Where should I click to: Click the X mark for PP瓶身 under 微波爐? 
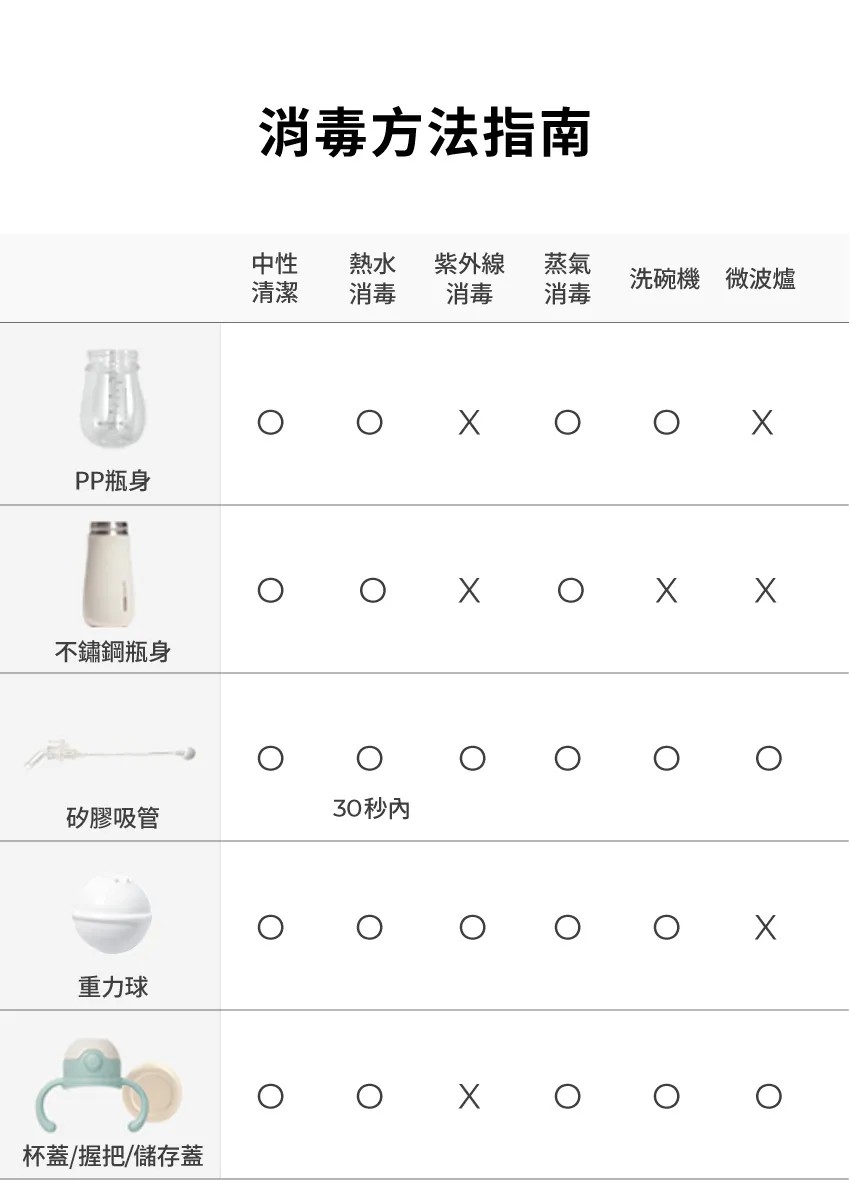[x=762, y=424]
